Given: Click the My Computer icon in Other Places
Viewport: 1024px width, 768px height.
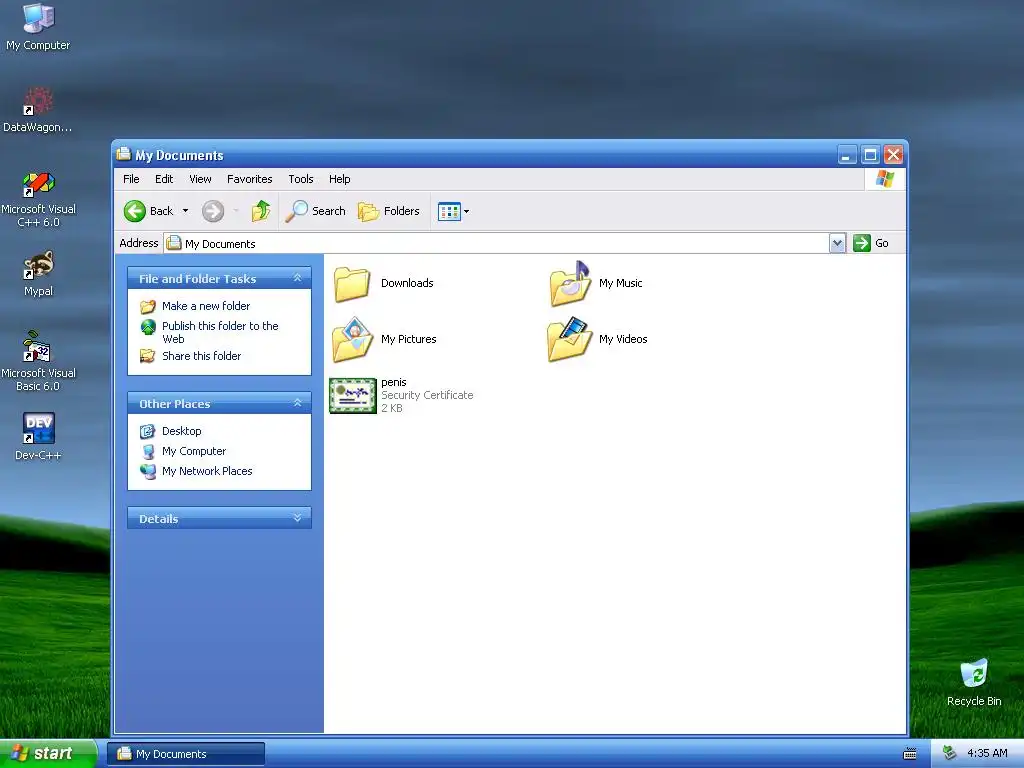Looking at the screenshot, I should [148, 451].
